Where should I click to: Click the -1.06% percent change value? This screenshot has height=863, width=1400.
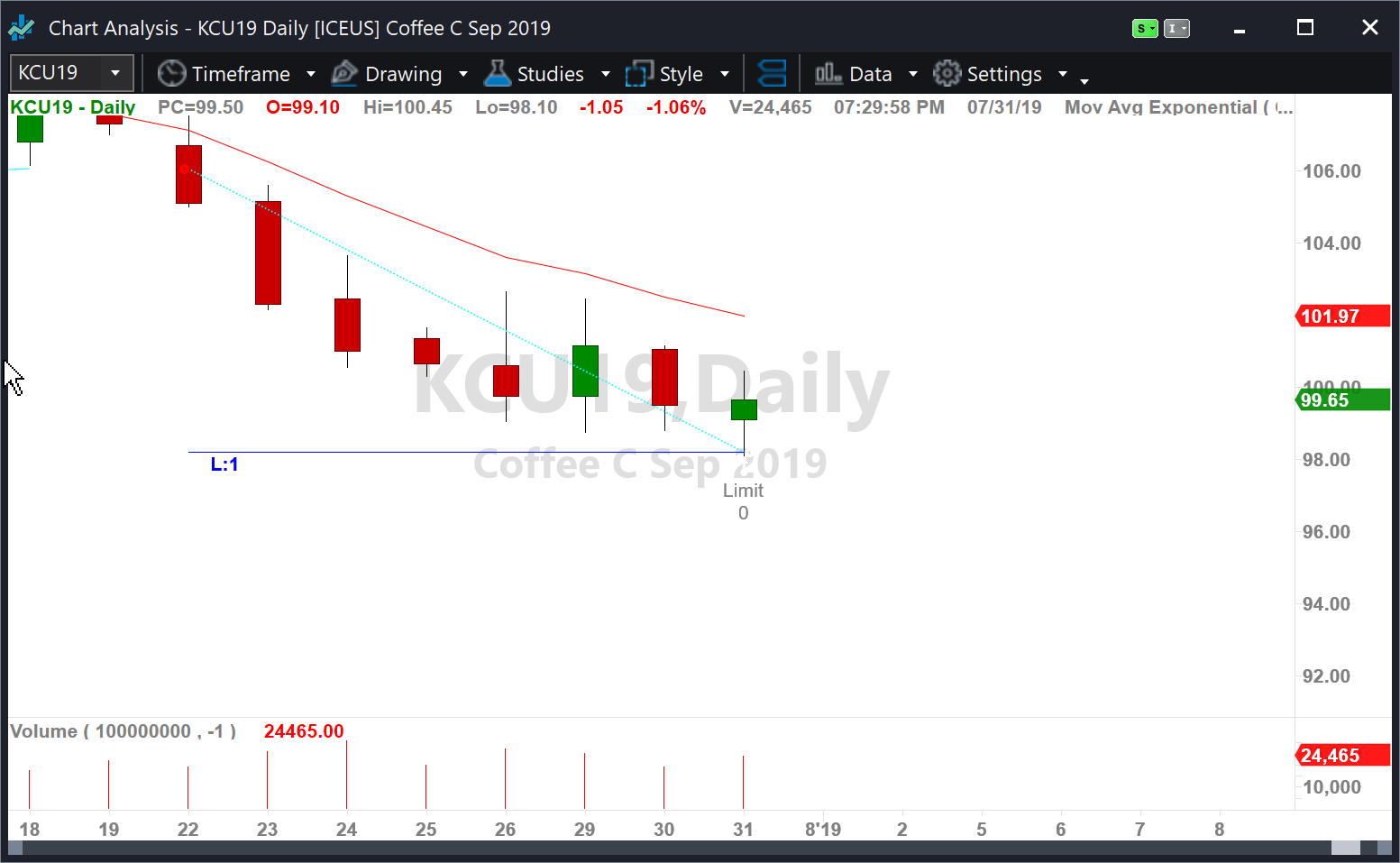676,107
